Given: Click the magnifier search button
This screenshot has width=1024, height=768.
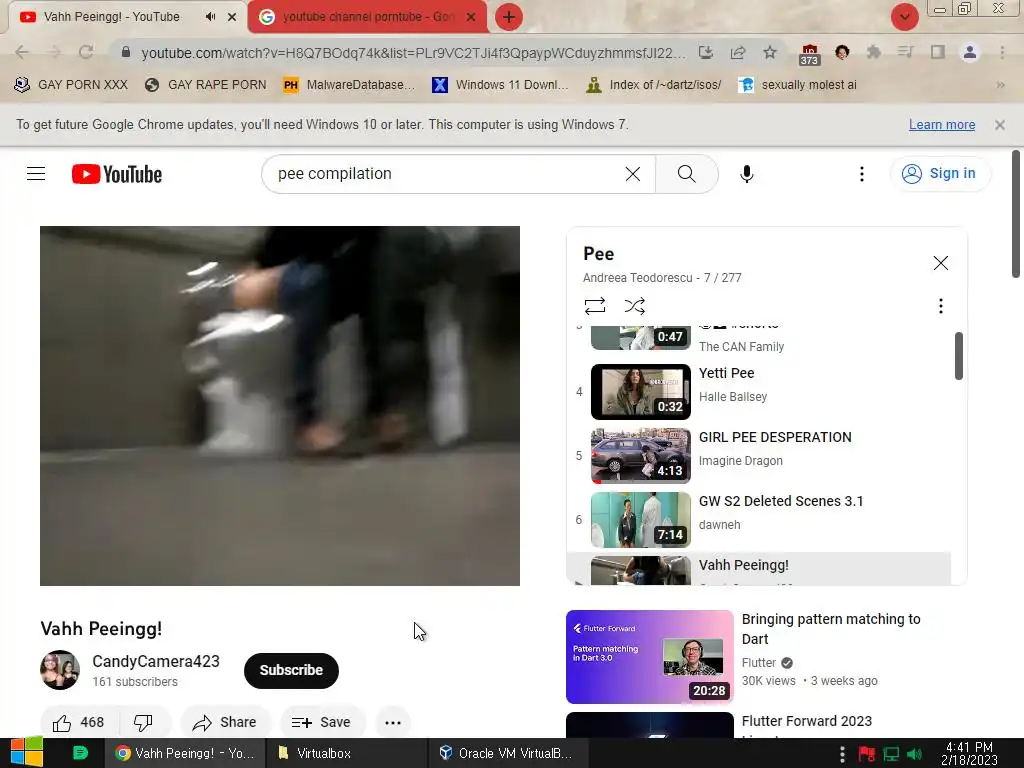Looking at the screenshot, I should 686,174.
